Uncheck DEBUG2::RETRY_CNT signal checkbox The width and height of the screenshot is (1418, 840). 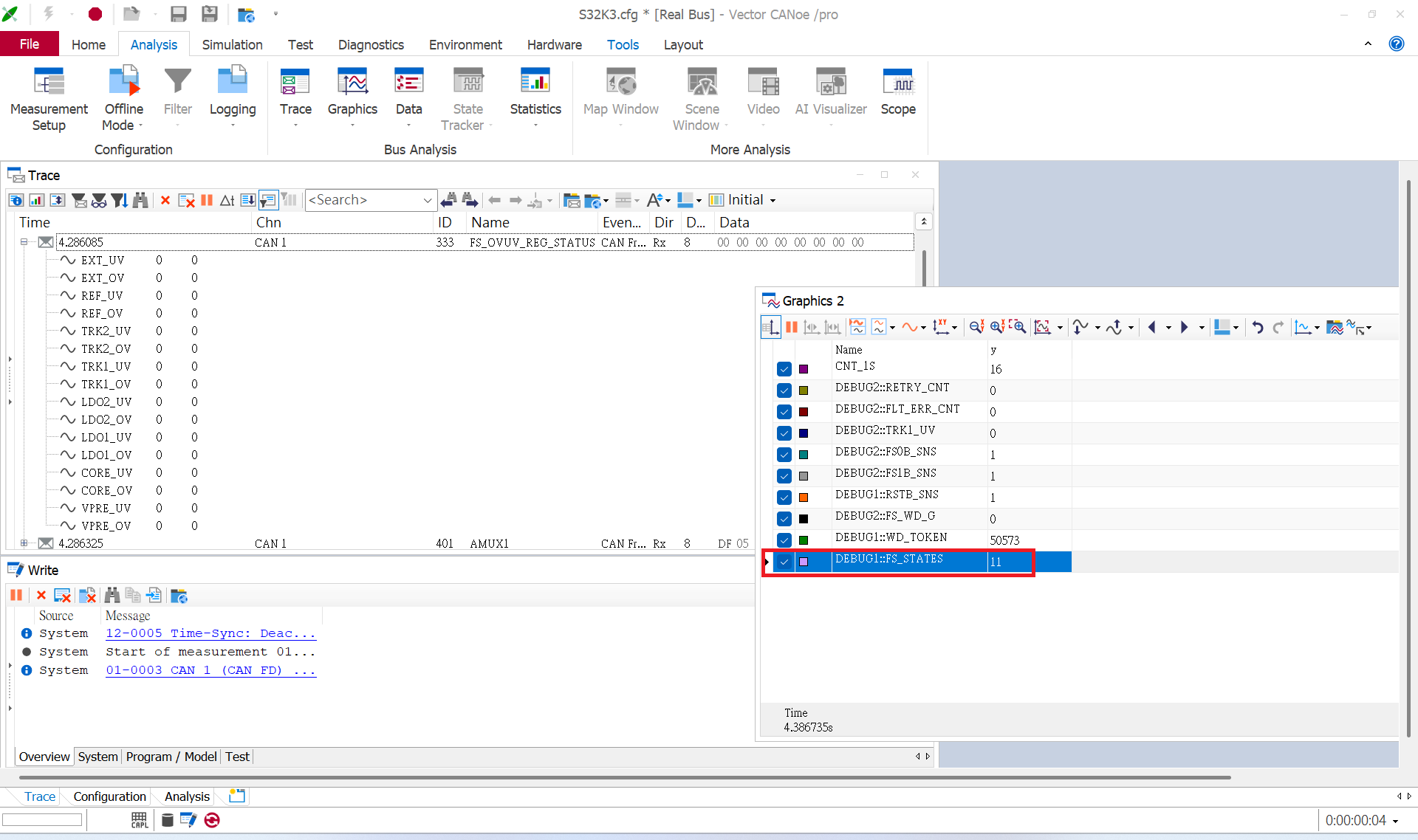[x=784, y=390]
